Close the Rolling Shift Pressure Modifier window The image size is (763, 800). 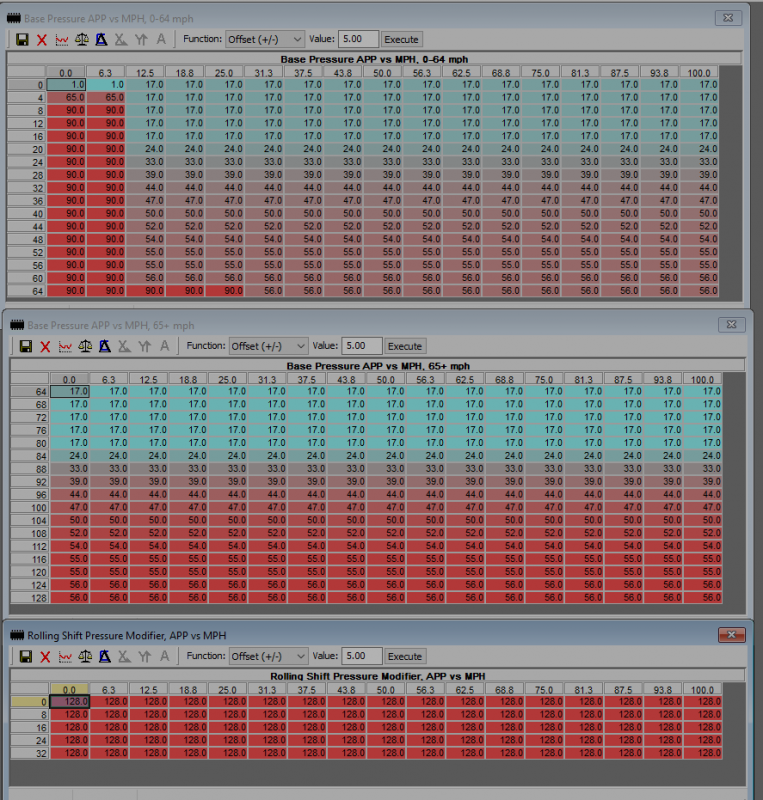(x=731, y=634)
